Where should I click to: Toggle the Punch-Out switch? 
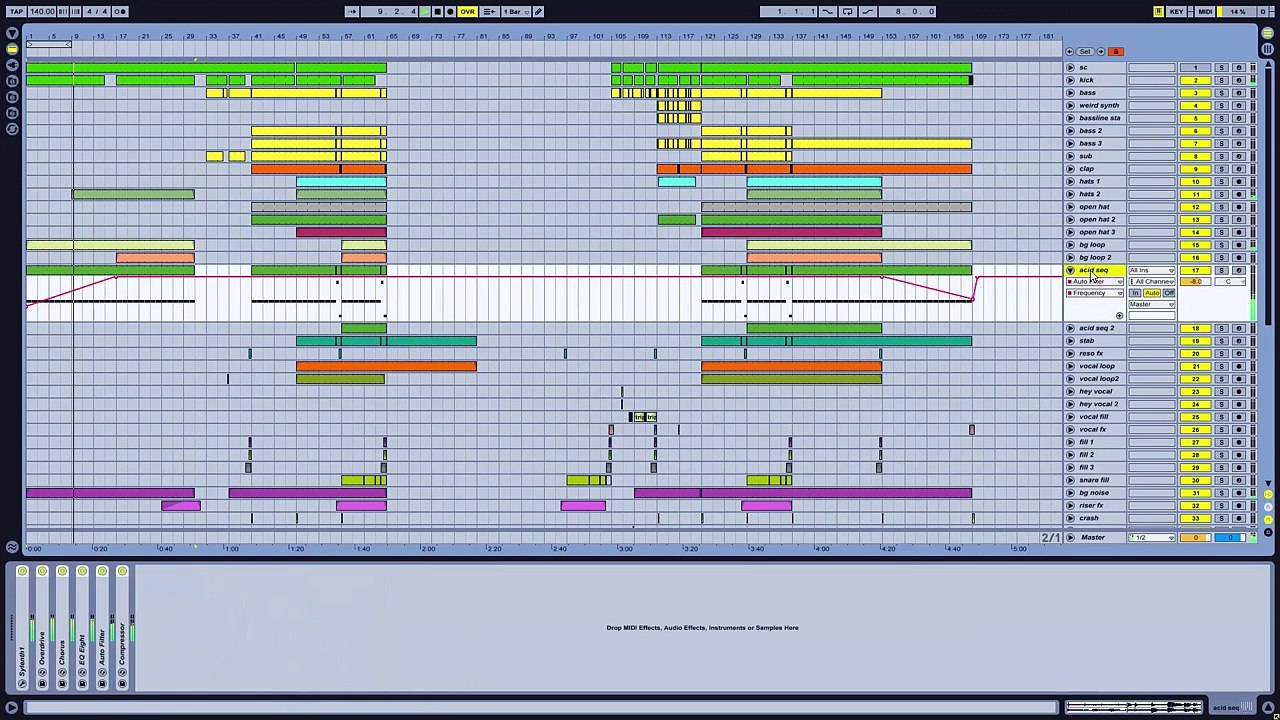point(868,11)
